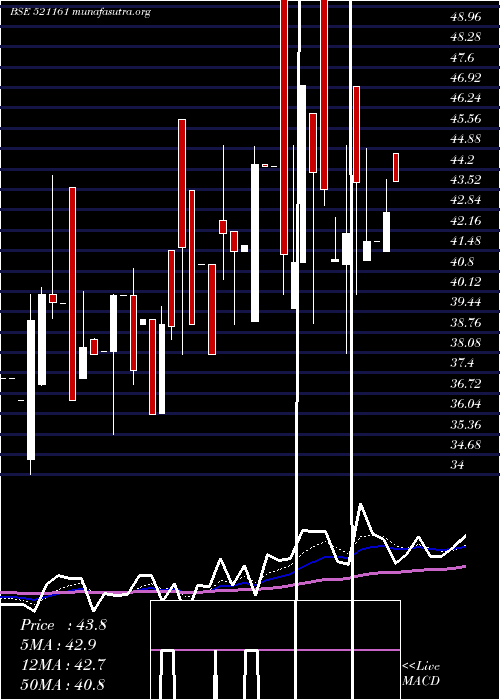This screenshot has height=700, width=500.
Task: Click the 48.96 price axis label
Action: pyautogui.click(x=466, y=17)
